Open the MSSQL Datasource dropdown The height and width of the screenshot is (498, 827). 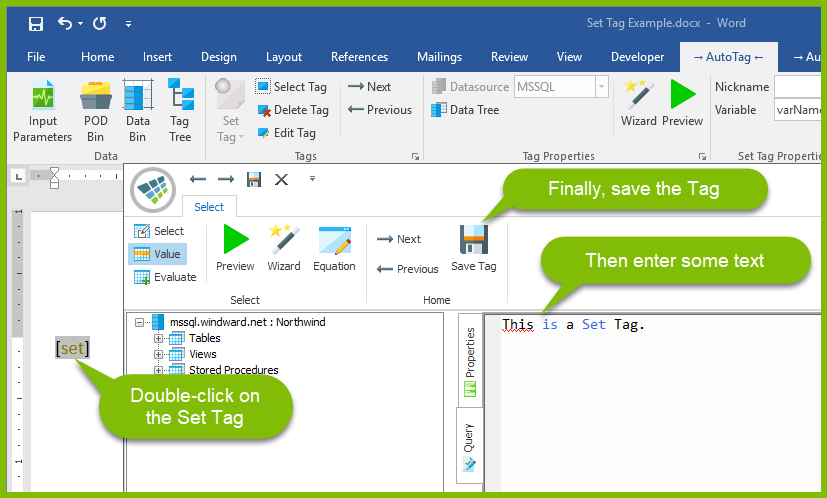[601, 87]
